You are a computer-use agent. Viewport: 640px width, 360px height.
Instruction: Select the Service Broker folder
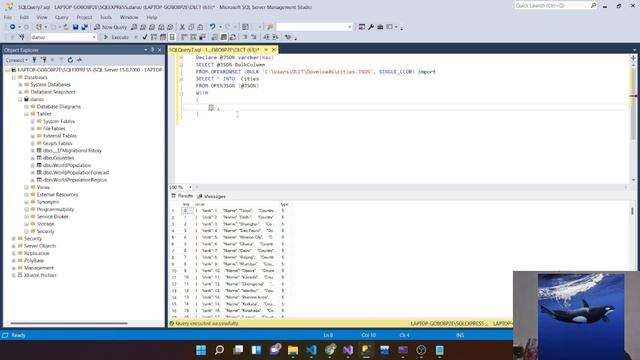pos(52,217)
